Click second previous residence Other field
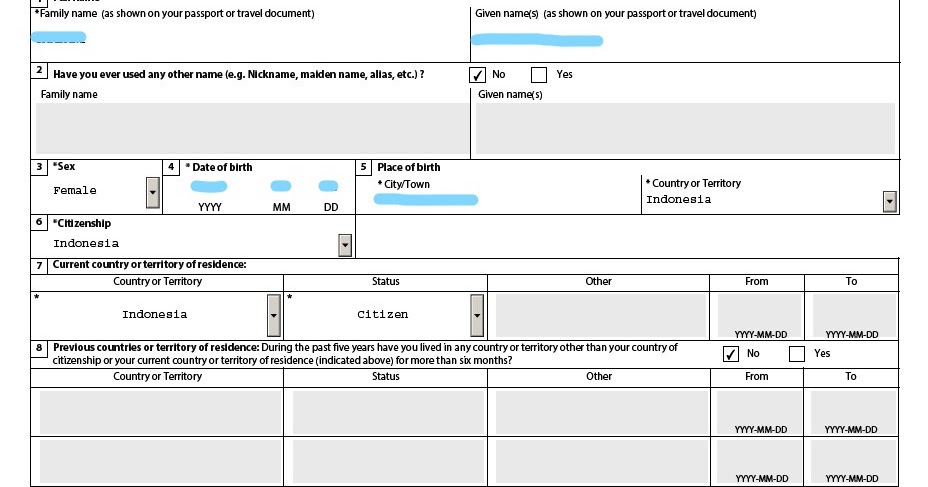The height and width of the screenshot is (487, 928). tap(601, 462)
